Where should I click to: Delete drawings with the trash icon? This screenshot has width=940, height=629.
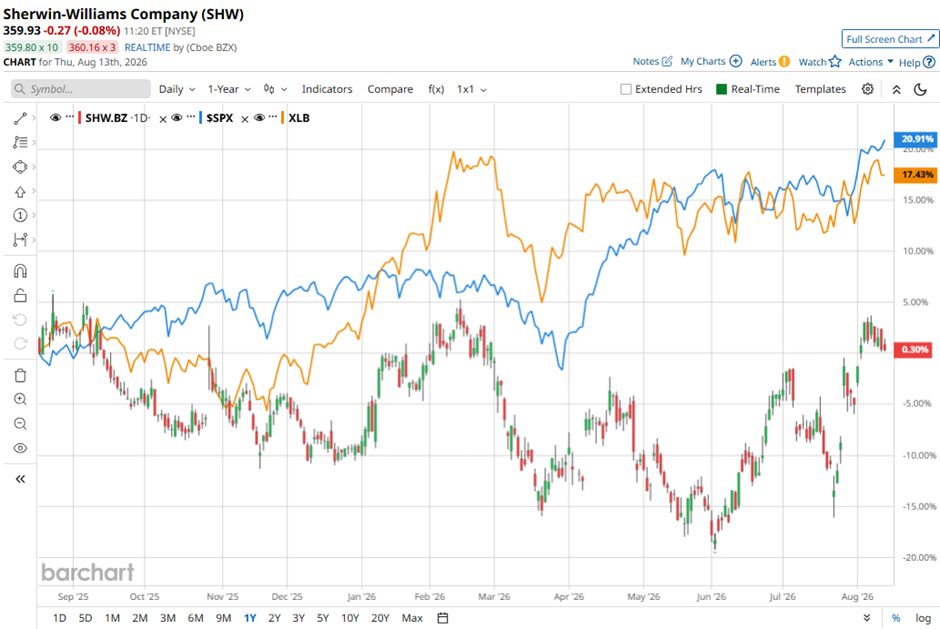(20, 375)
